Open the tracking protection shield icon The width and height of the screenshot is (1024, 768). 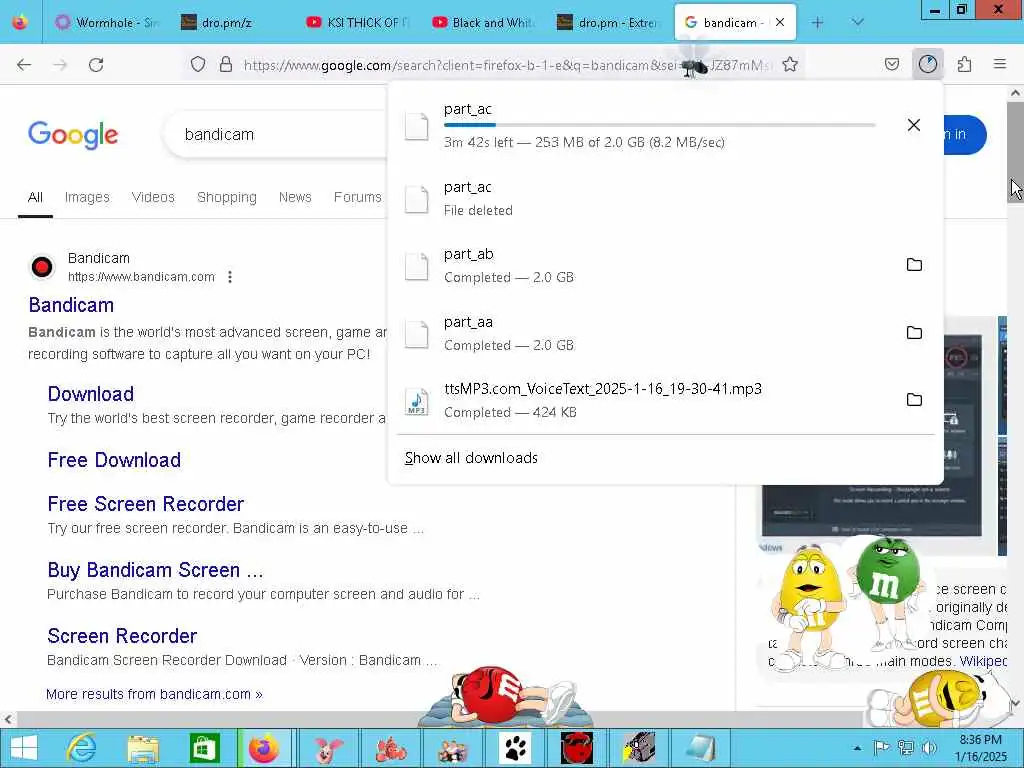(198, 64)
